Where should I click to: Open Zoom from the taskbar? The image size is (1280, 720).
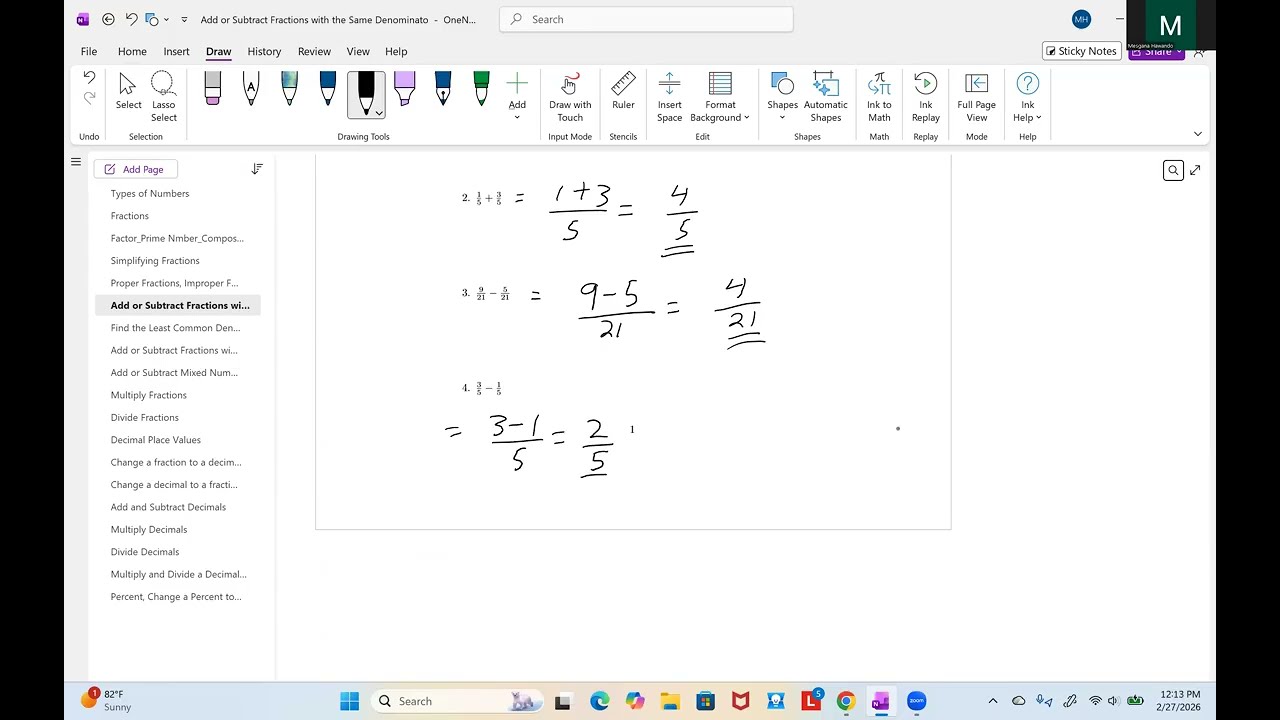coord(917,701)
